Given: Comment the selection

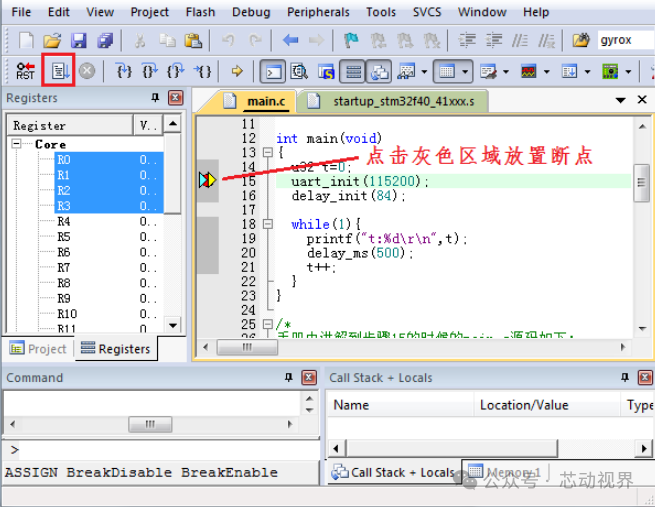Looking at the screenshot, I should coord(520,41).
